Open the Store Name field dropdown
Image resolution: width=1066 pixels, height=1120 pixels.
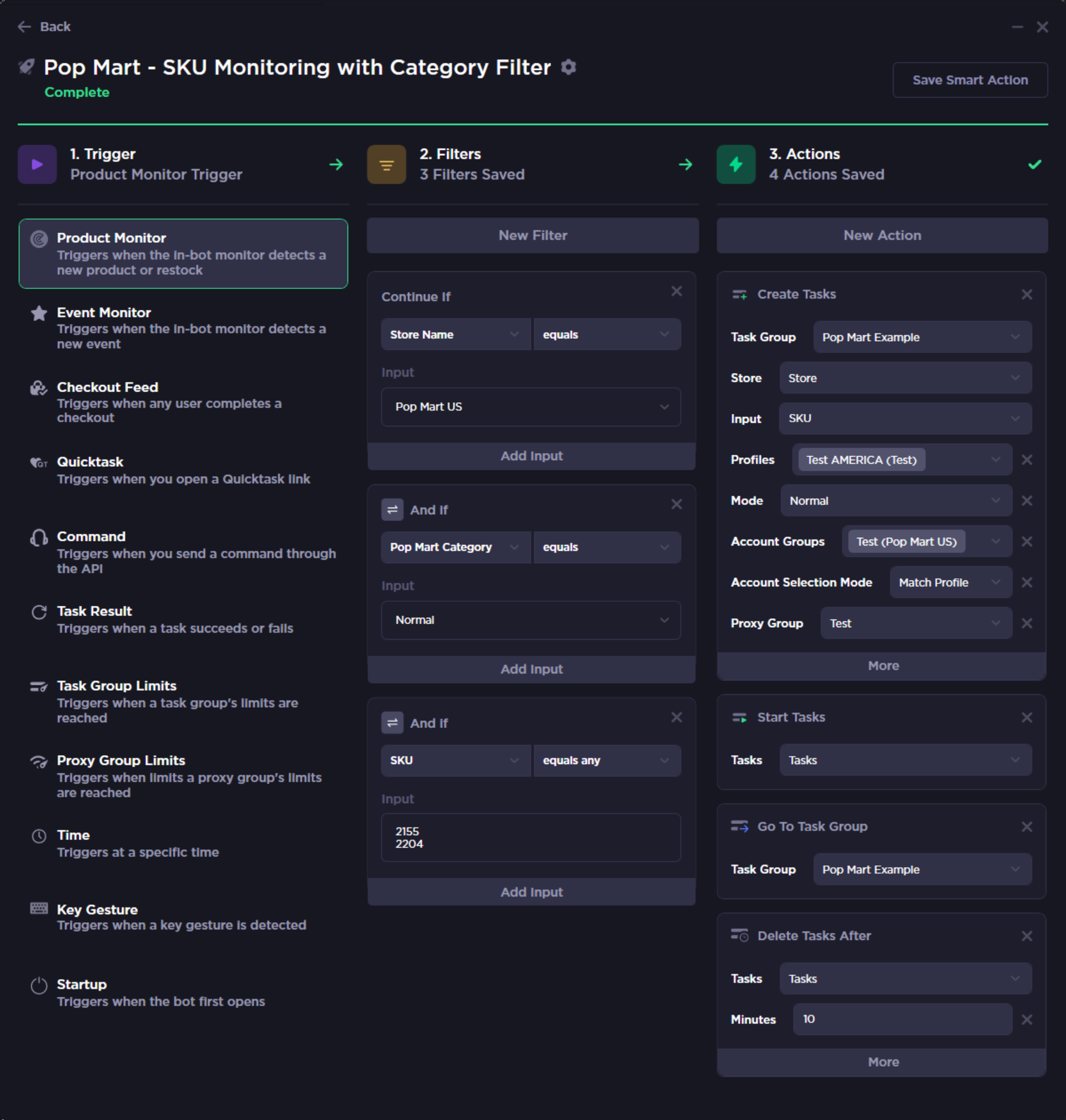pos(455,335)
